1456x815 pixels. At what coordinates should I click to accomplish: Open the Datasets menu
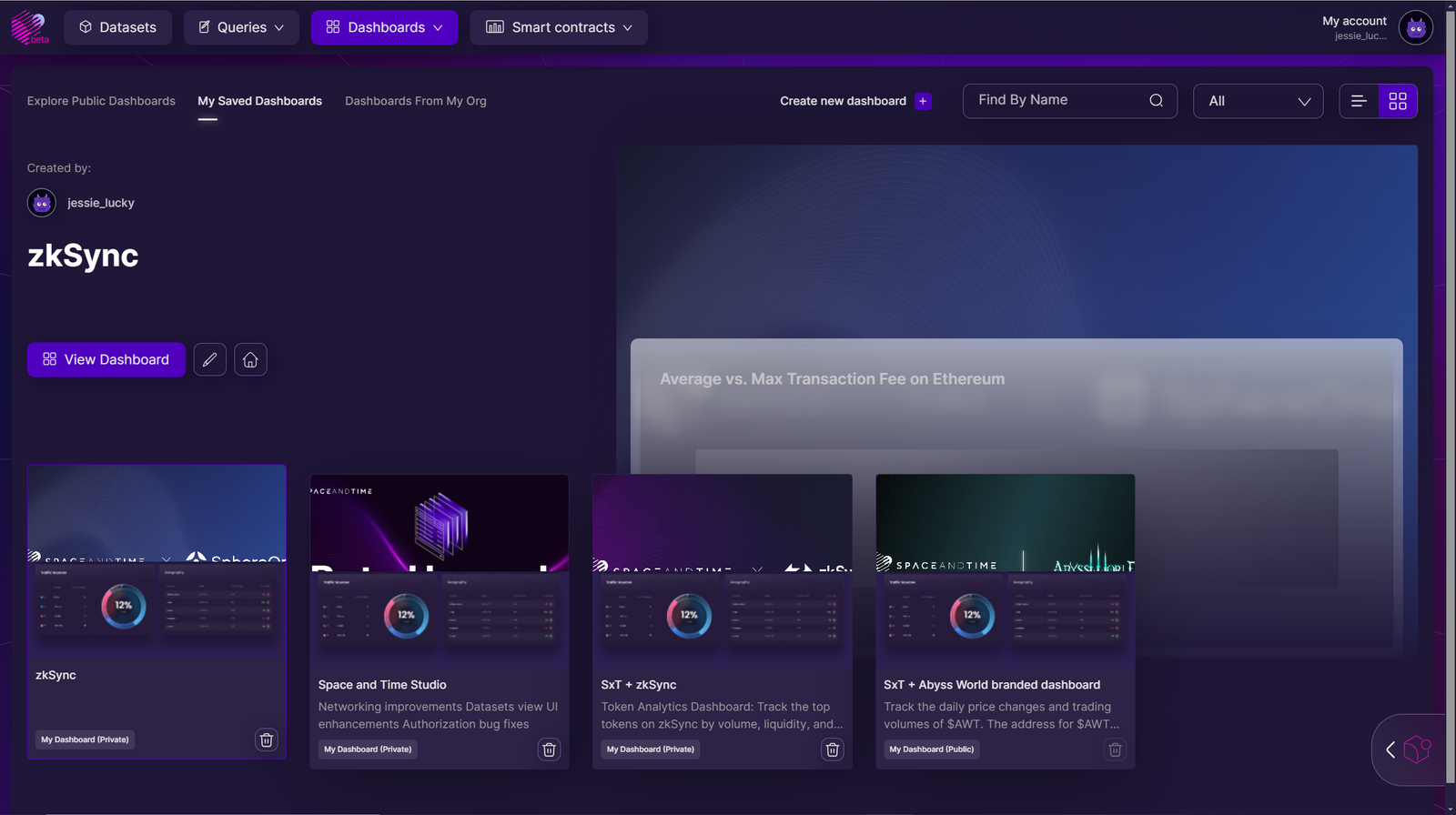(x=118, y=27)
